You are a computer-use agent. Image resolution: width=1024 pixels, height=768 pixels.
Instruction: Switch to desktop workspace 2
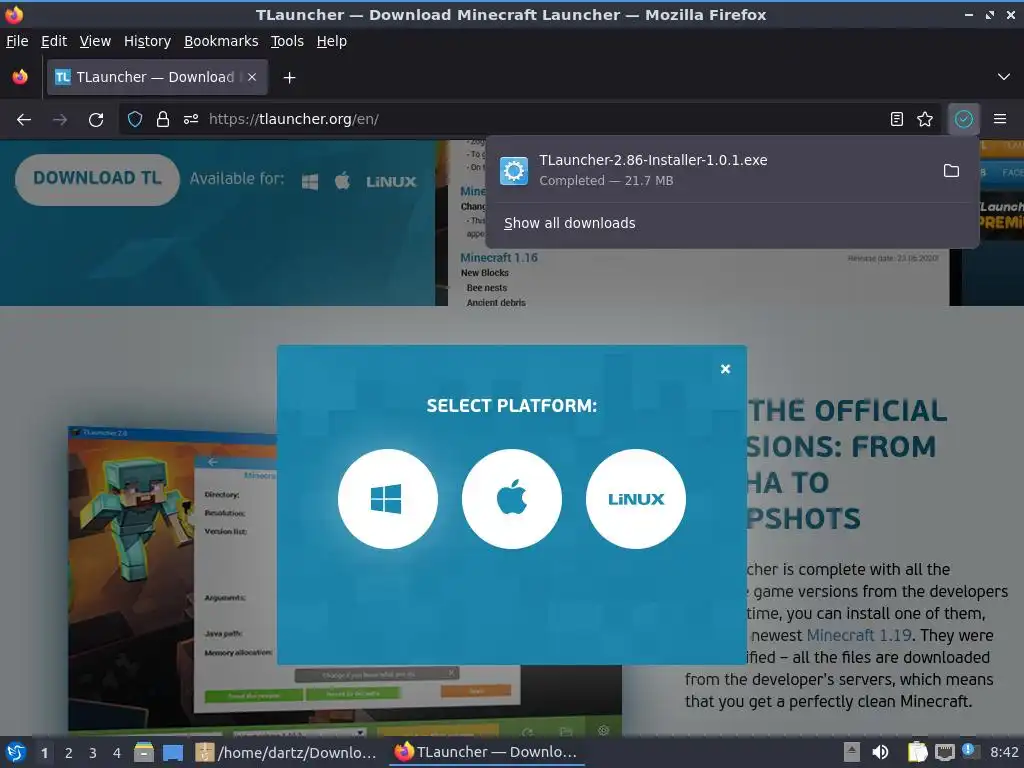click(69, 753)
